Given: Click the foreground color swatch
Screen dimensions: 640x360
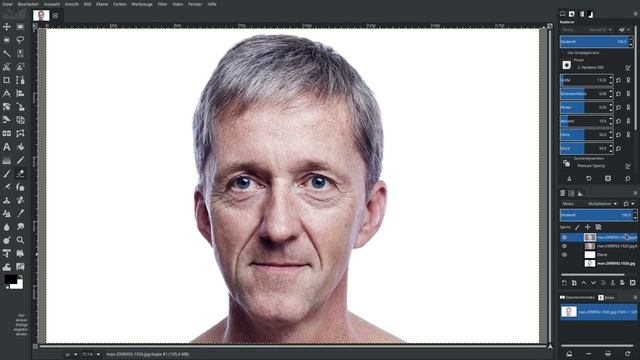Looking at the screenshot, I should coord(11,280).
